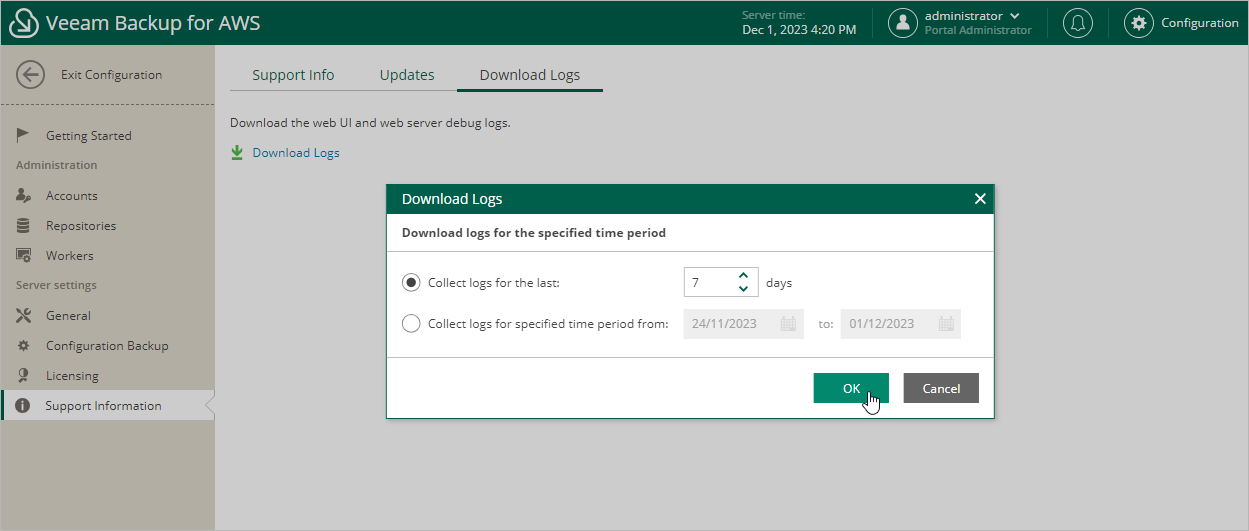This screenshot has height=531, width=1249.
Task: Open Repositories in sidebar
Action: tap(81, 226)
